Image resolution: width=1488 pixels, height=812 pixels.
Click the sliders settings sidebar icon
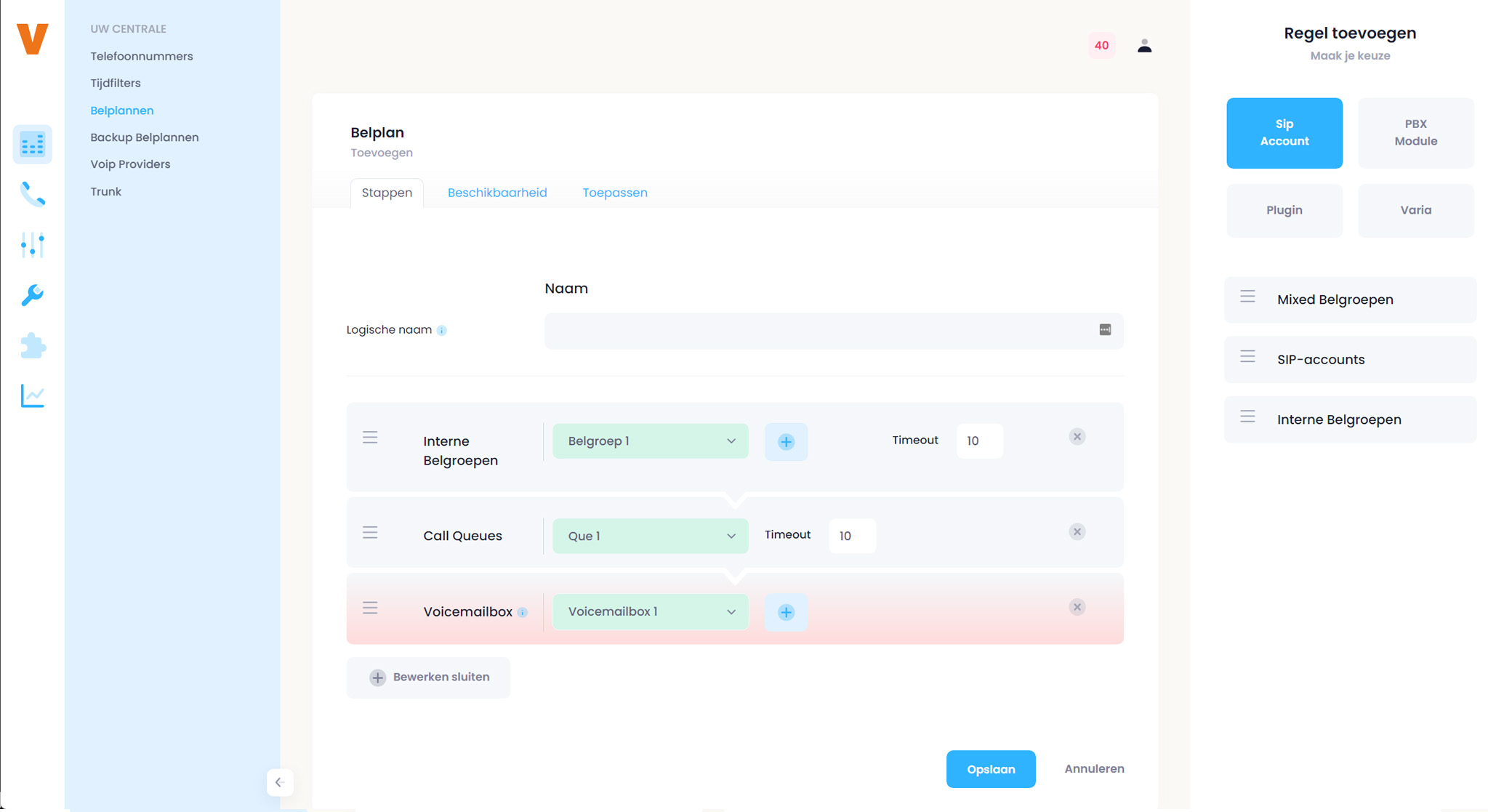click(x=33, y=245)
